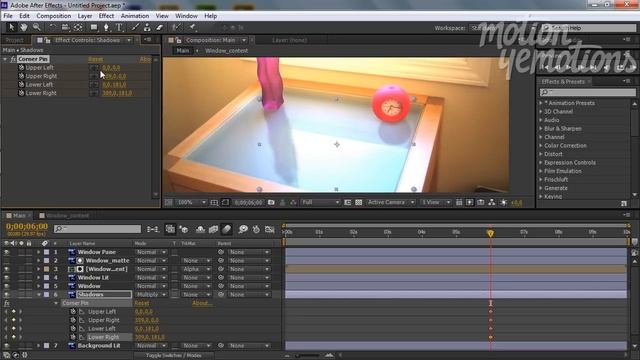Open the Full resolution dropdown
Screen dimensions: 640x360
320,202
